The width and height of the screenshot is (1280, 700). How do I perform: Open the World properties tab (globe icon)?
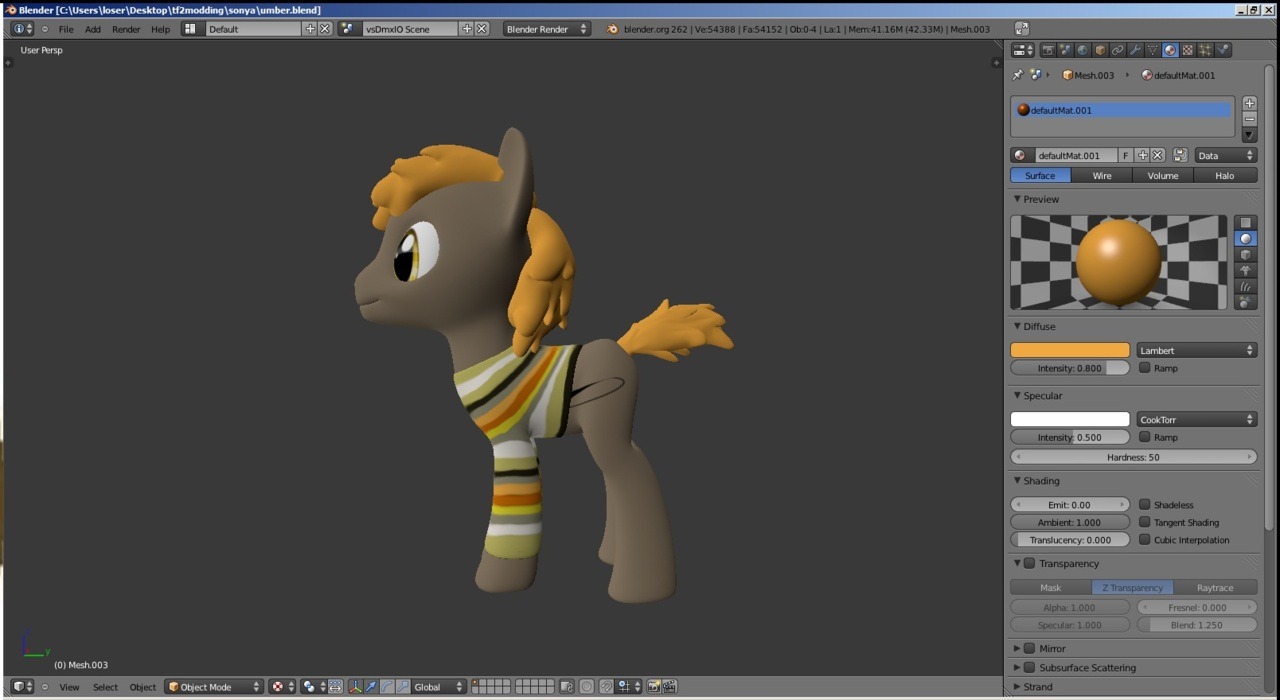pos(1083,50)
